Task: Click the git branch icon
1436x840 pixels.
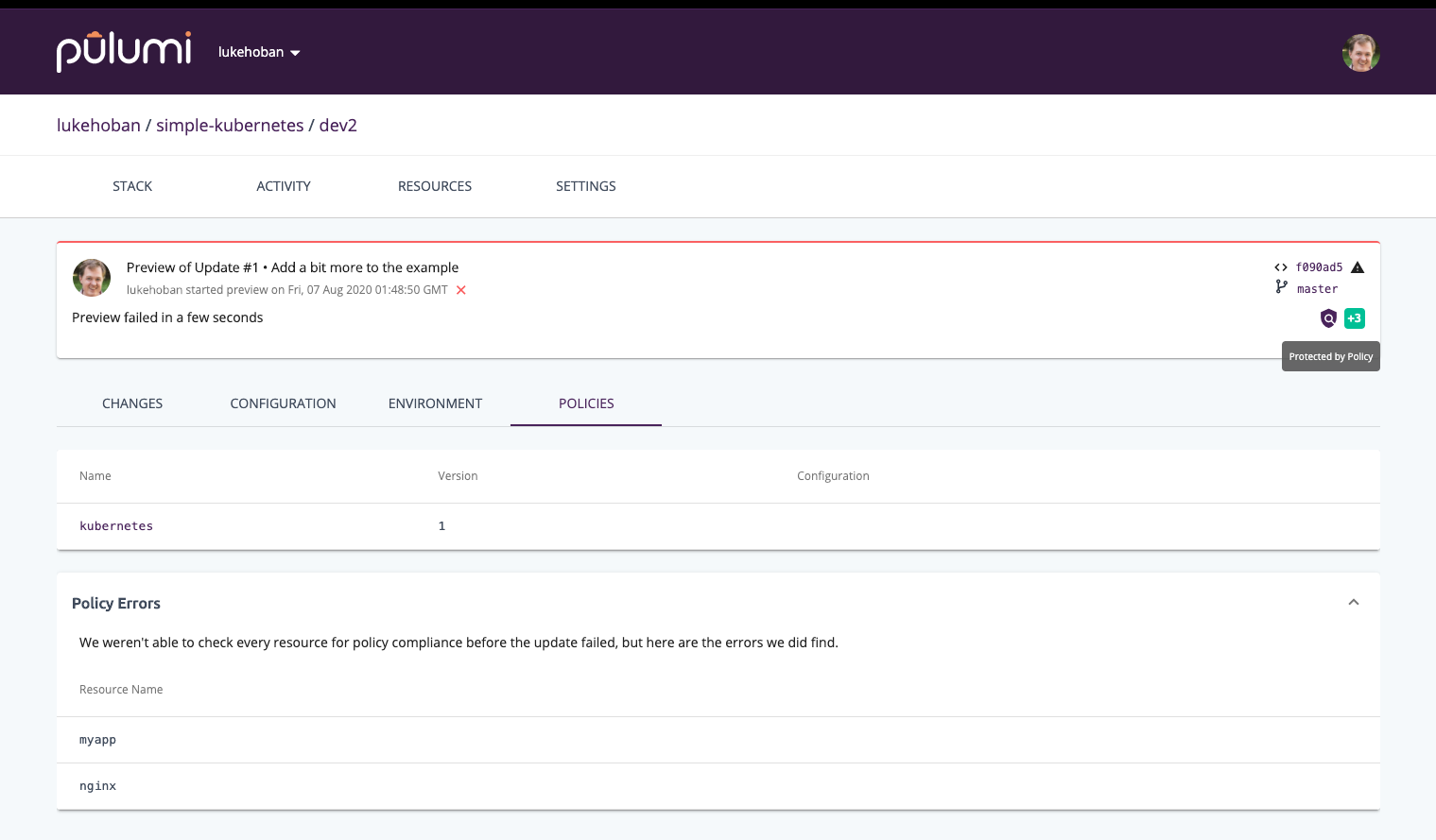Action: pyautogui.click(x=1281, y=287)
